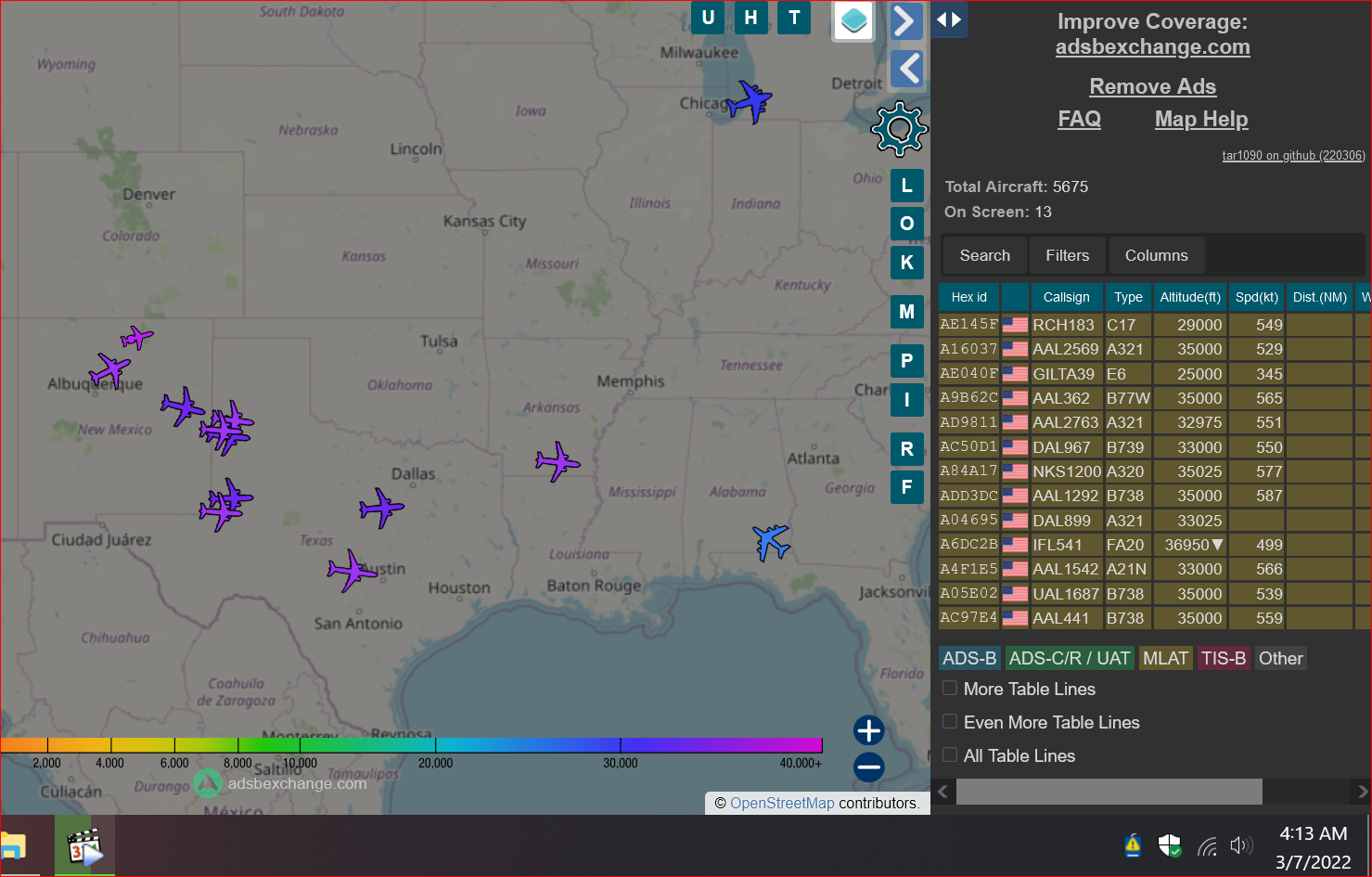Screen dimensions: 1372x877
Task: Sort table by Hex id column
Action: click(x=969, y=297)
